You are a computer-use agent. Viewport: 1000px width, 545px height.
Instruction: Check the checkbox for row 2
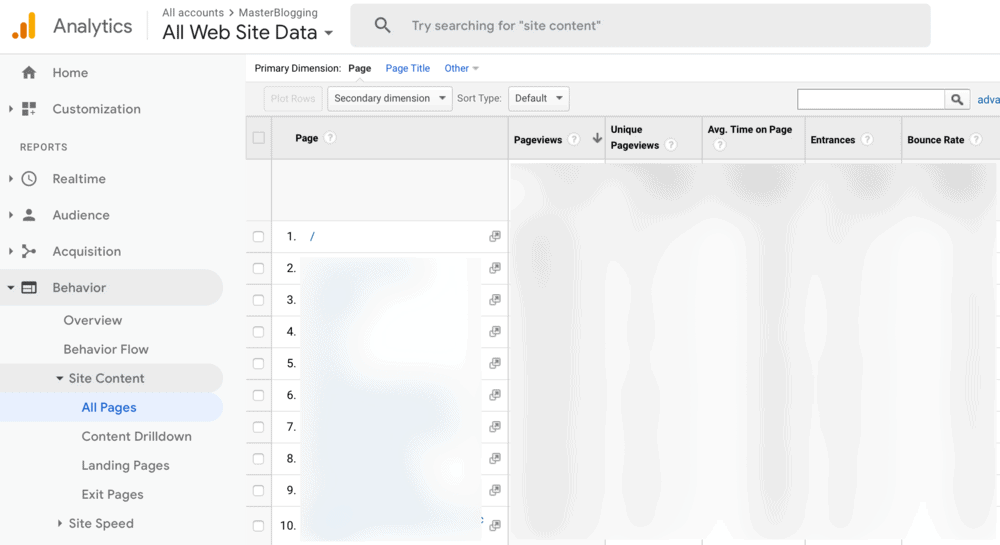click(x=258, y=268)
